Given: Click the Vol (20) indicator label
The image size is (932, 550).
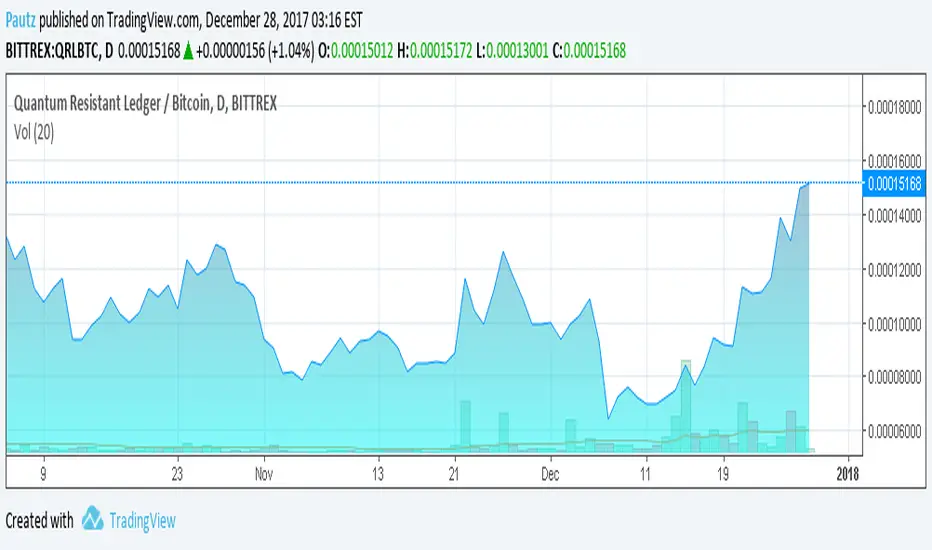Looking at the screenshot, I should coord(34,132).
